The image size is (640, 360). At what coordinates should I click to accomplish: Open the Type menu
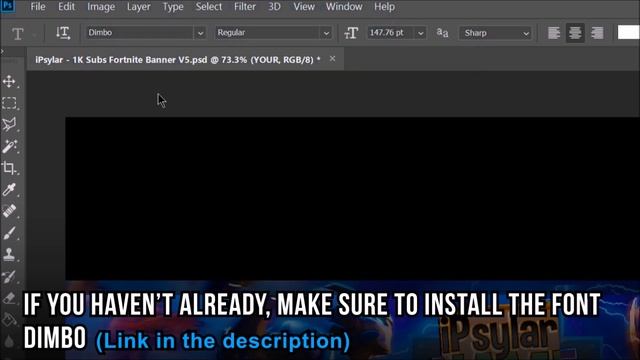pos(173,7)
